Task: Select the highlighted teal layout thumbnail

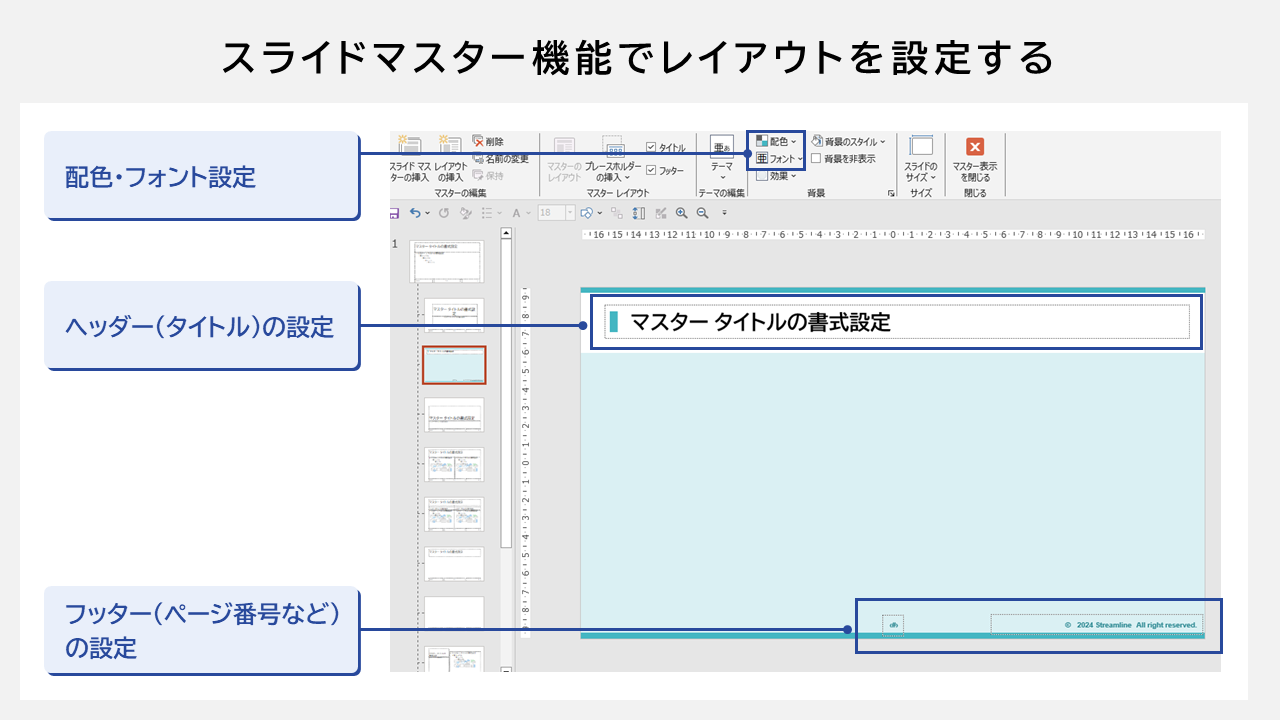Action: (454, 365)
